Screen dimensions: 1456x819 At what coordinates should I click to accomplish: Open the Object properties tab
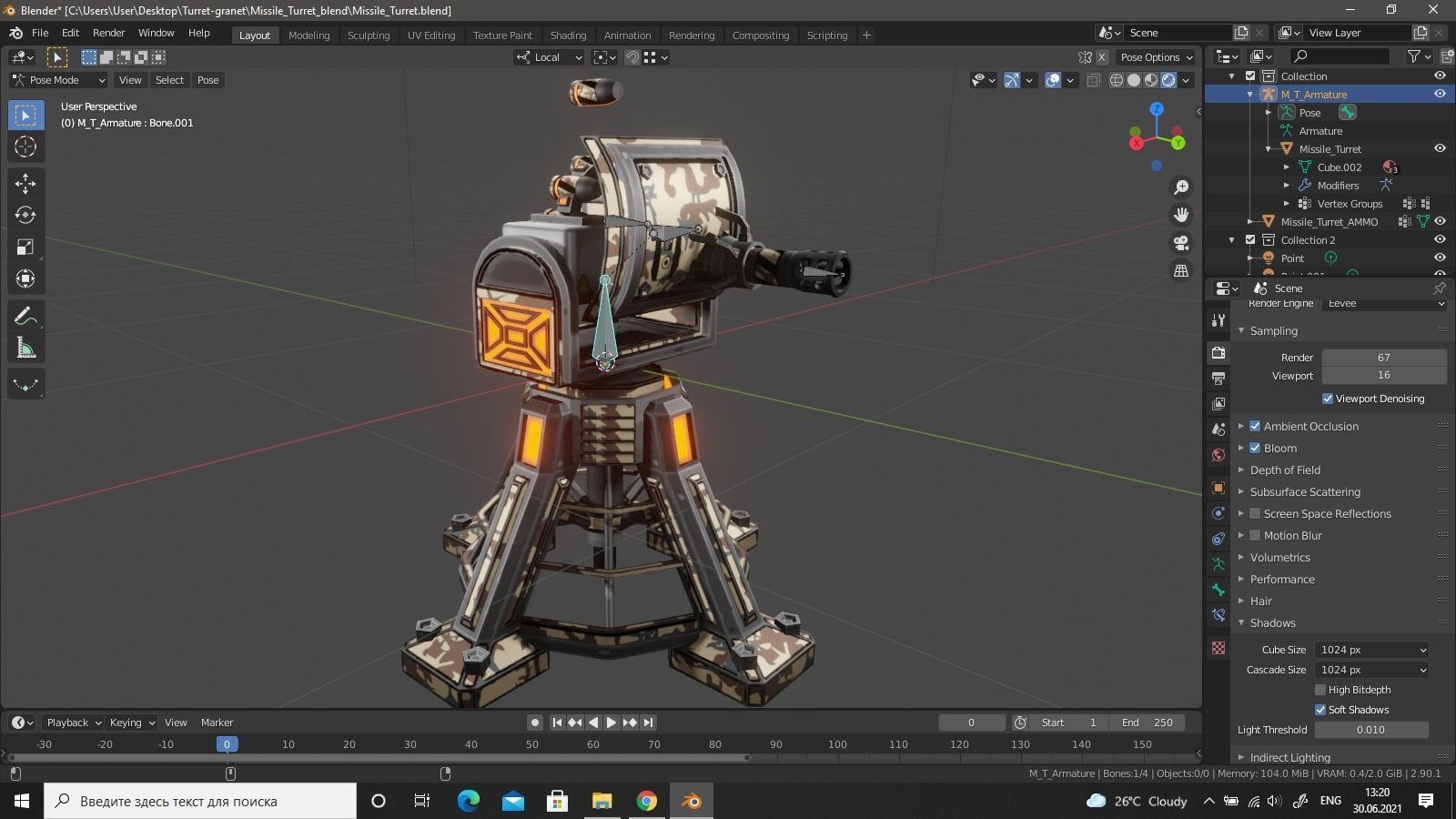coord(1218,488)
